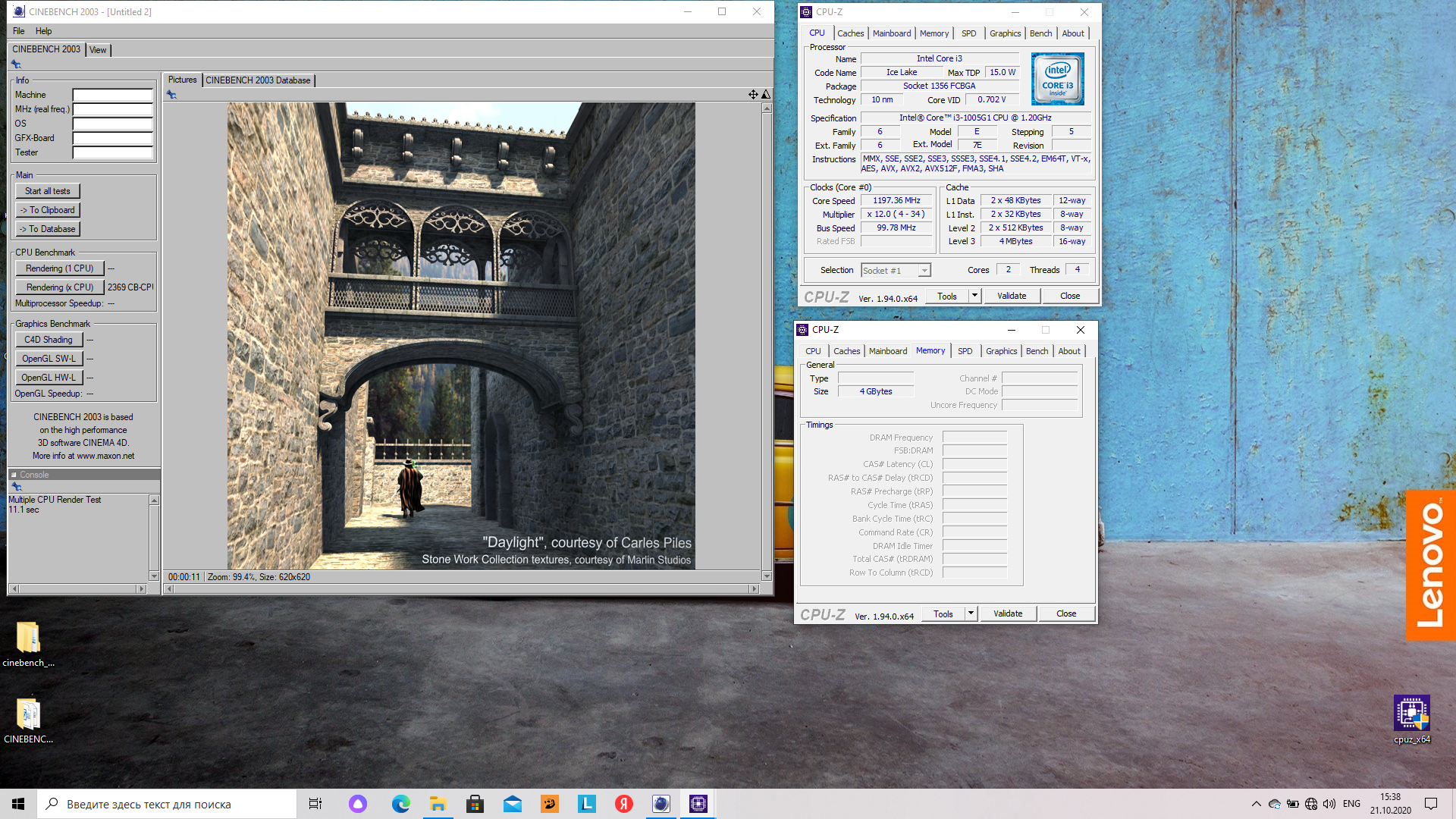This screenshot has height=819, width=1456.
Task: Click render view vertical scrollbar down arrow
Action: pyautogui.click(x=767, y=577)
